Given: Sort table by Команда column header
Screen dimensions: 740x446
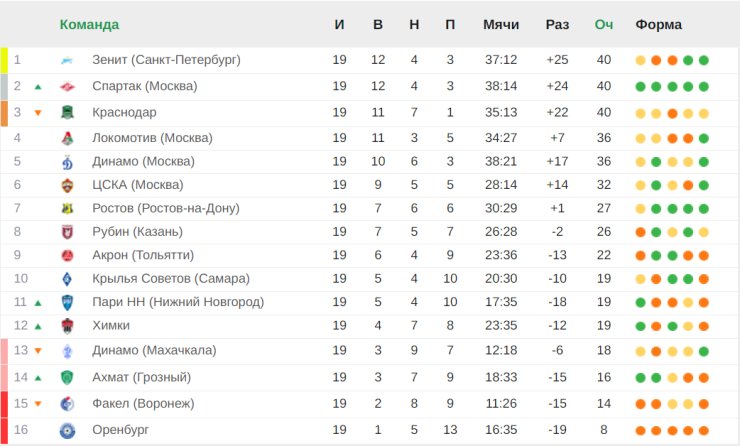Looking at the screenshot, I should pyautogui.click(x=89, y=24).
